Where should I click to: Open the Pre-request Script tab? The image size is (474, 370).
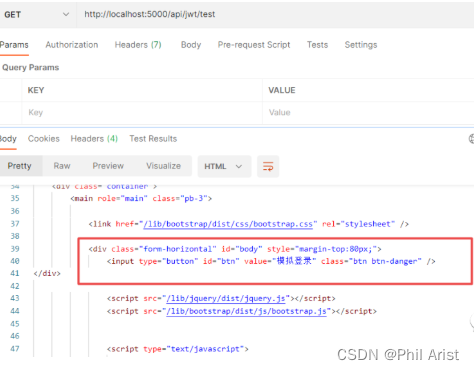pos(254,45)
